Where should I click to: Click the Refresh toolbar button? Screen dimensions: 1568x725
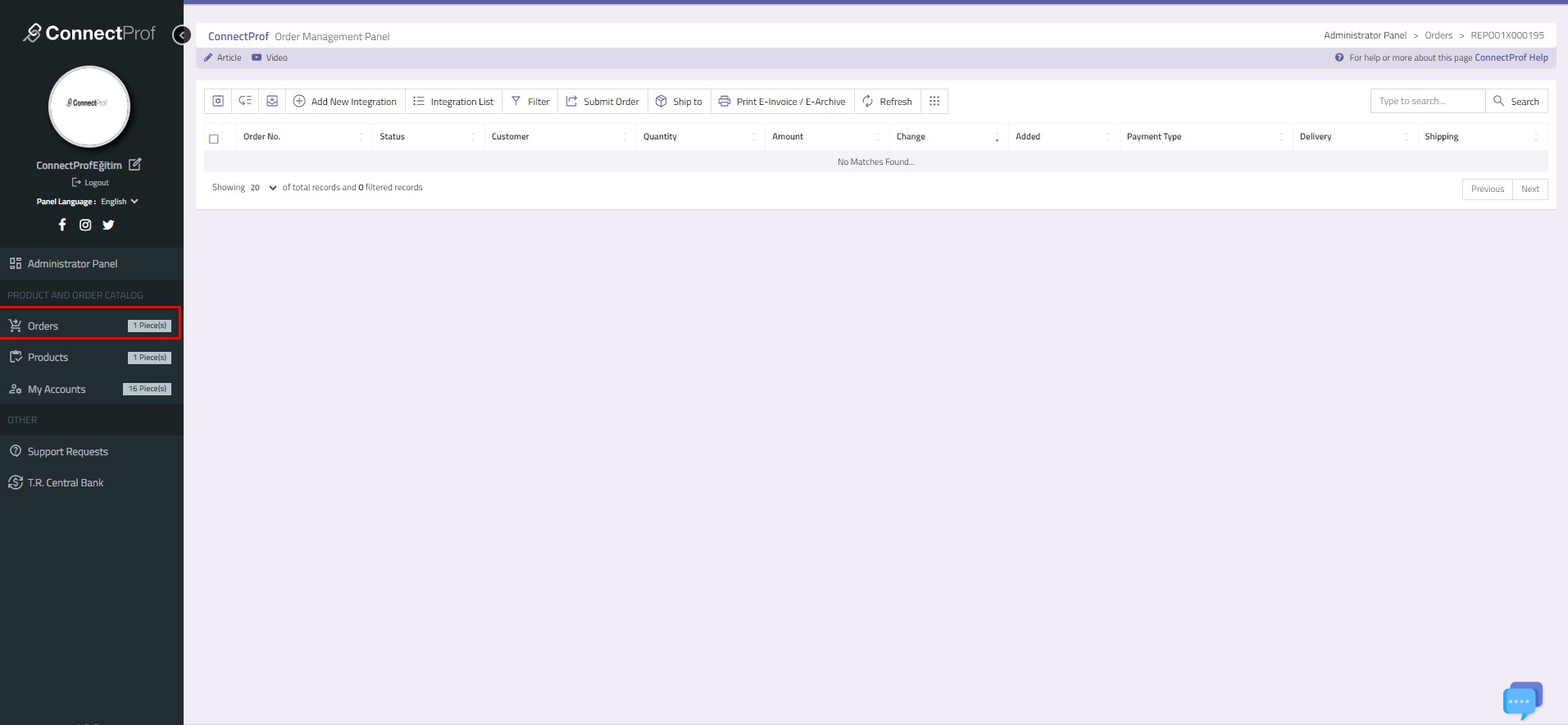pyautogui.click(x=887, y=102)
